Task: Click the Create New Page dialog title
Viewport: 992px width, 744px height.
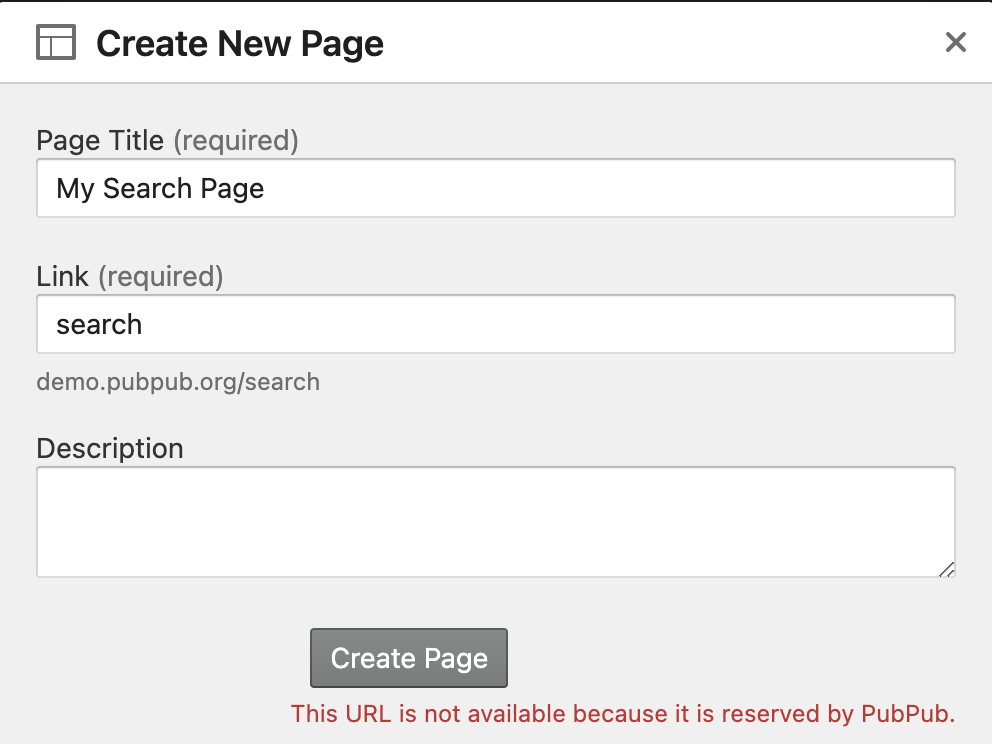Action: (239, 42)
